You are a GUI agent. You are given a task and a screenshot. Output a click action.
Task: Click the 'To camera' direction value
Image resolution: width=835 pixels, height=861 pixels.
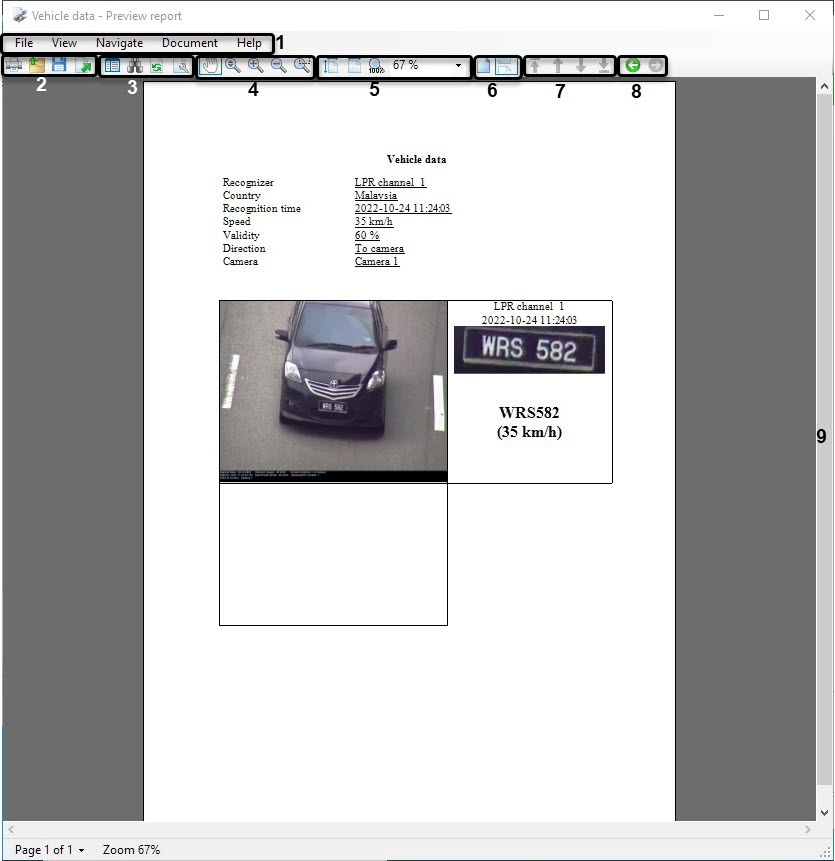pyautogui.click(x=379, y=248)
